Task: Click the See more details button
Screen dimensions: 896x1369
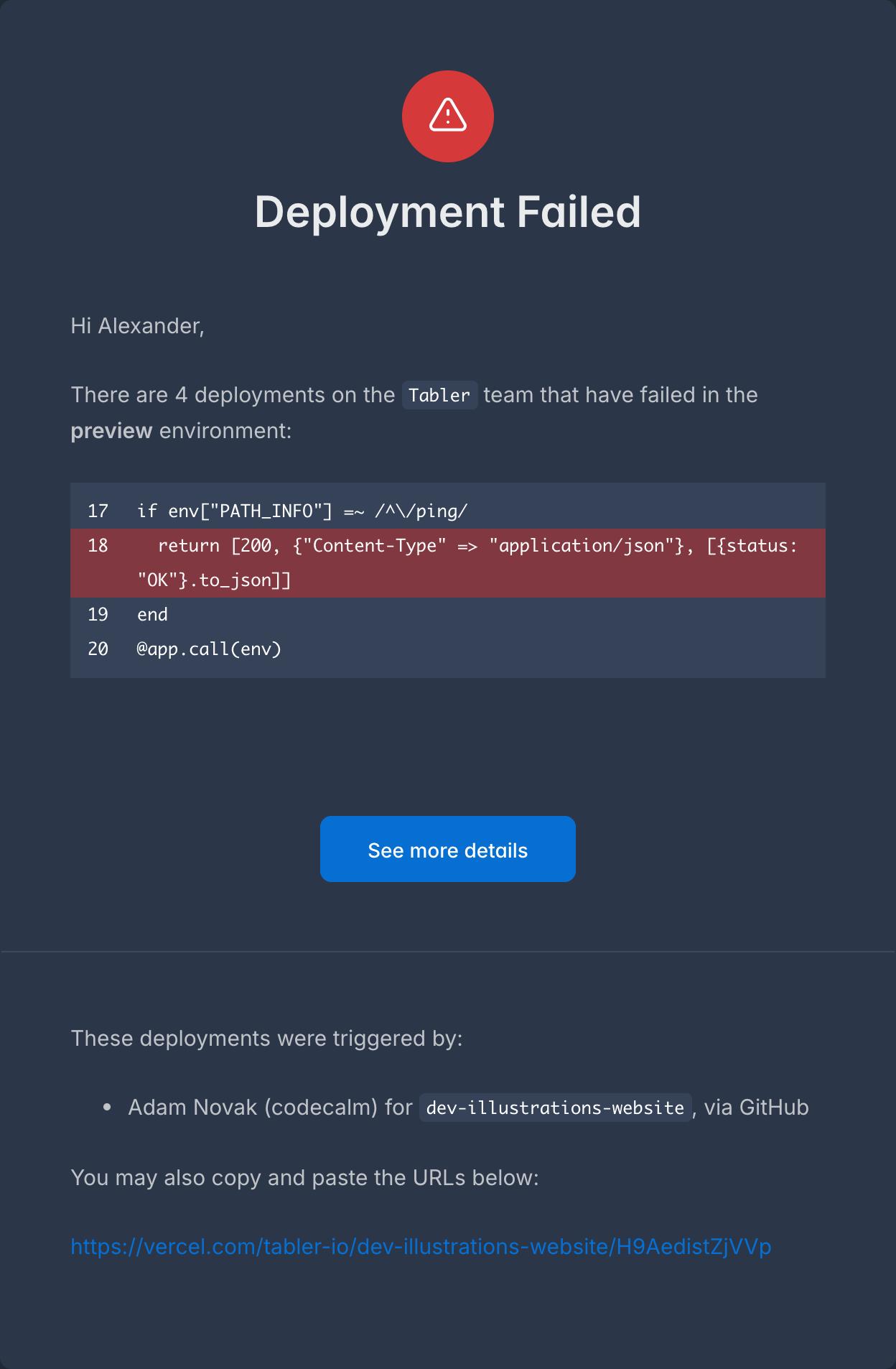Action: coord(447,849)
